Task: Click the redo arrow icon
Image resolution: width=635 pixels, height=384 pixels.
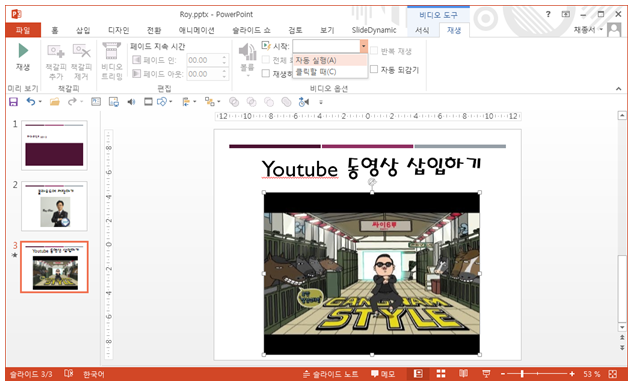Action: [72, 102]
